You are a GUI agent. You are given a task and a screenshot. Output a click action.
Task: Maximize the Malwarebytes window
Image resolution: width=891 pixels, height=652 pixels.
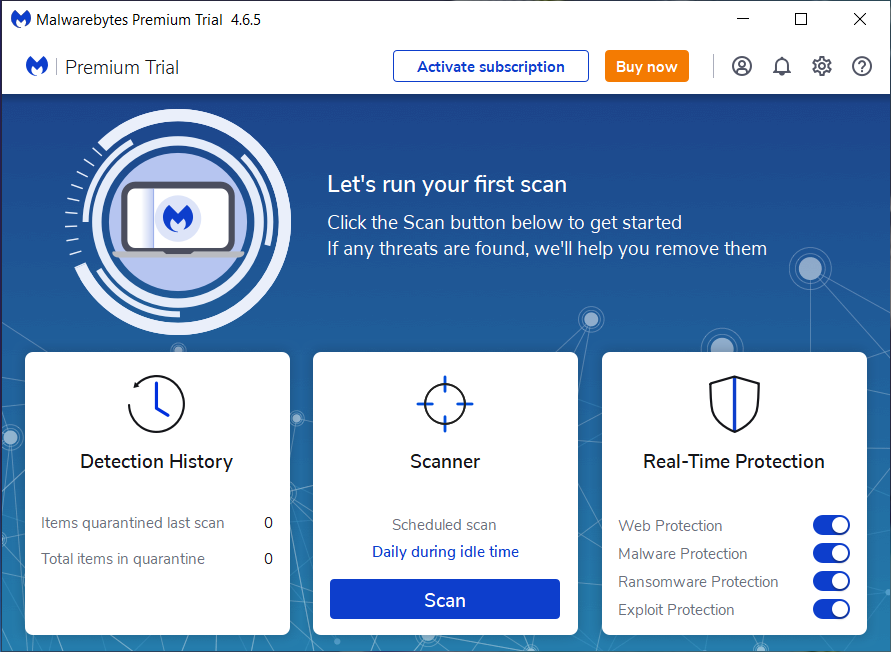click(x=801, y=19)
